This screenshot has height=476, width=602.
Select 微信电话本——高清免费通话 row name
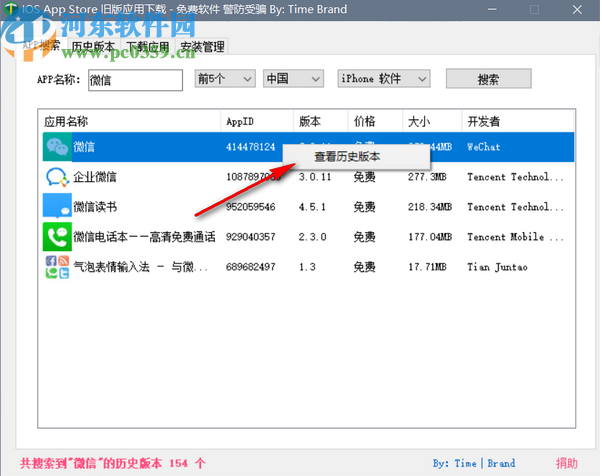tap(144, 237)
